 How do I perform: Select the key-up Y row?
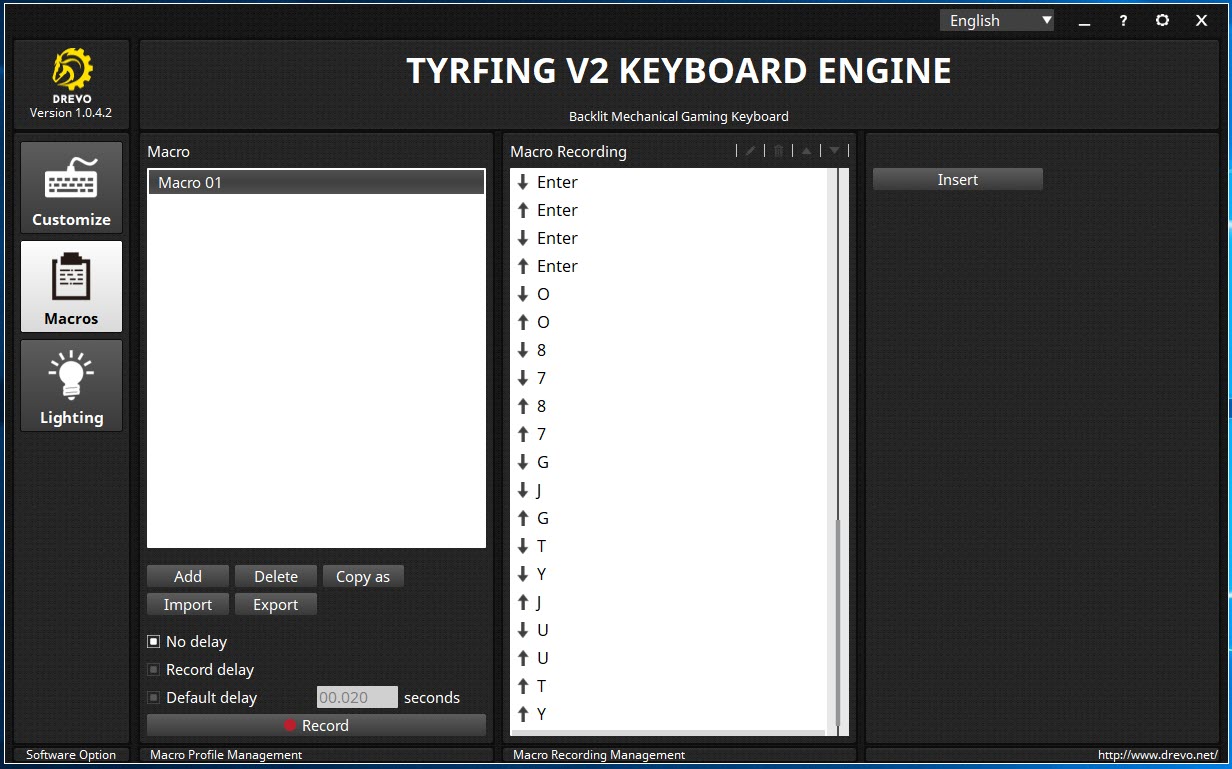[670, 714]
